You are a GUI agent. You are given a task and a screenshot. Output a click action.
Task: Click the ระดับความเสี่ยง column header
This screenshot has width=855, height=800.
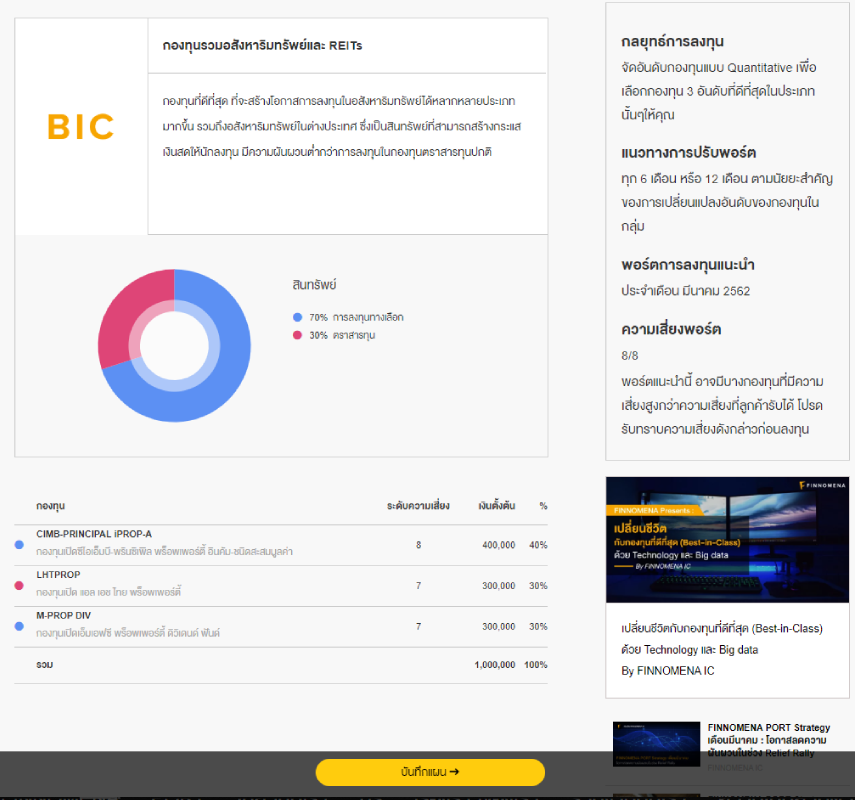tap(418, 506)
